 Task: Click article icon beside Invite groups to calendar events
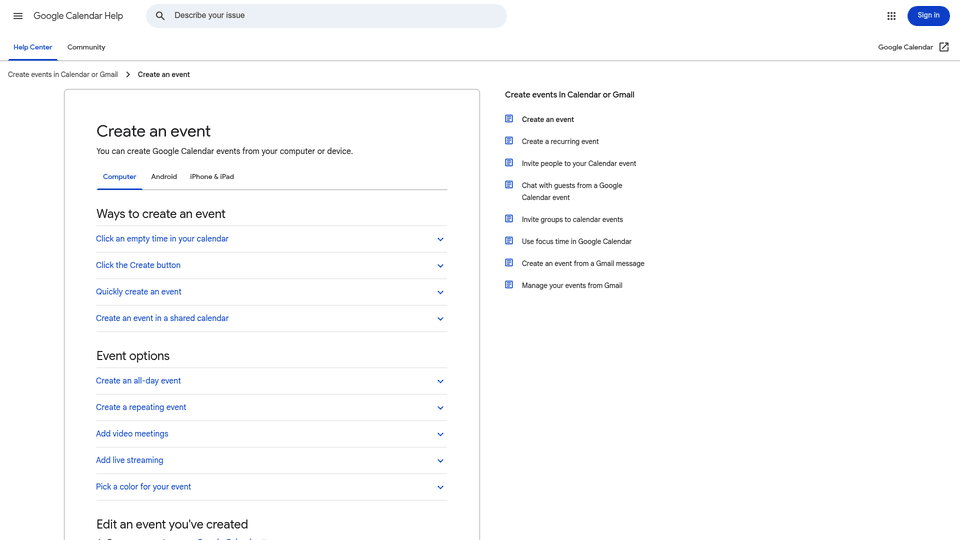click(x=509, y=219)
